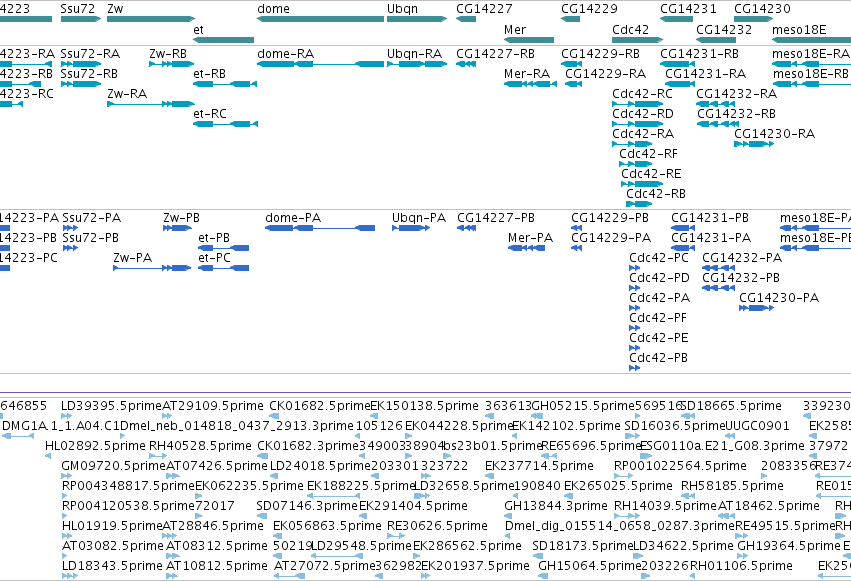
Task: Select the dome-PA protein feature
Action: tap(320, 228)
